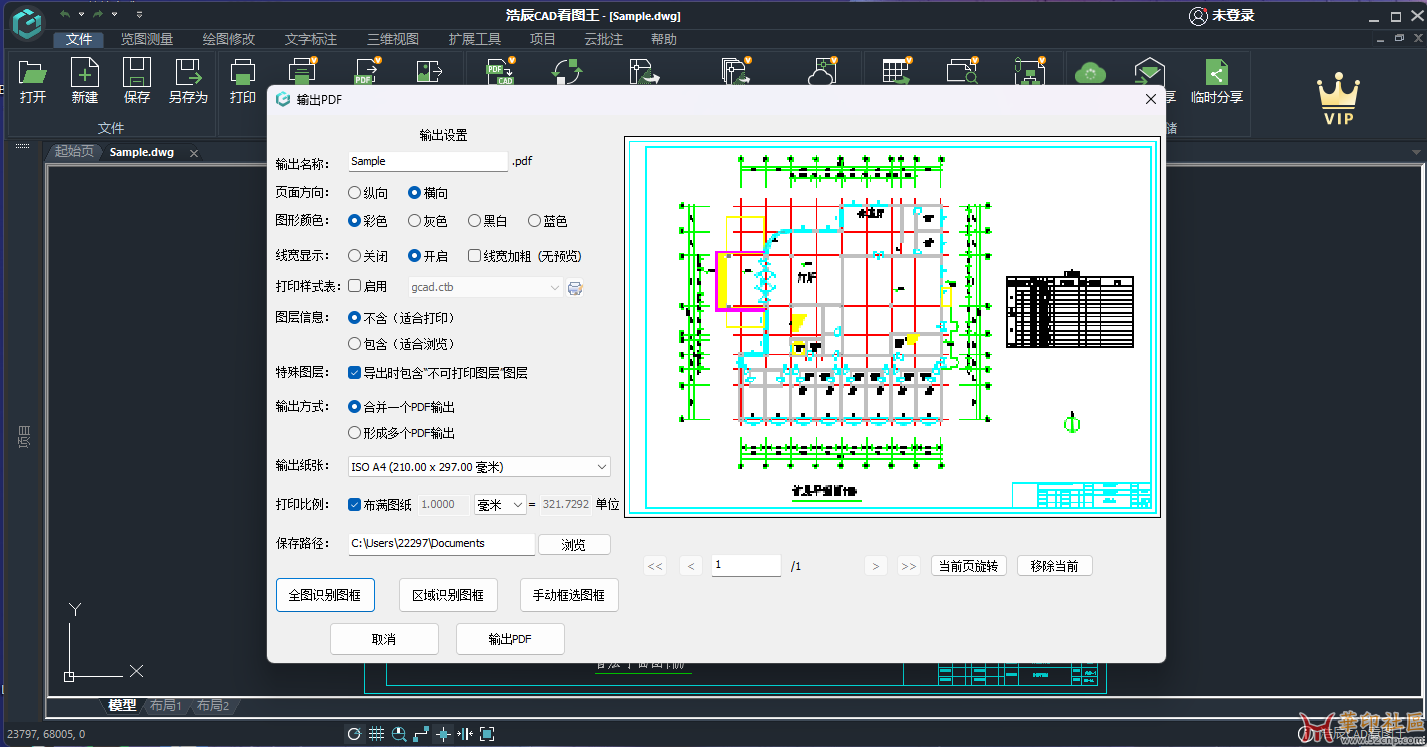1427x747 pixels.
Task: Click the image export ribbon icon
Action: click(x=430, y=71)
